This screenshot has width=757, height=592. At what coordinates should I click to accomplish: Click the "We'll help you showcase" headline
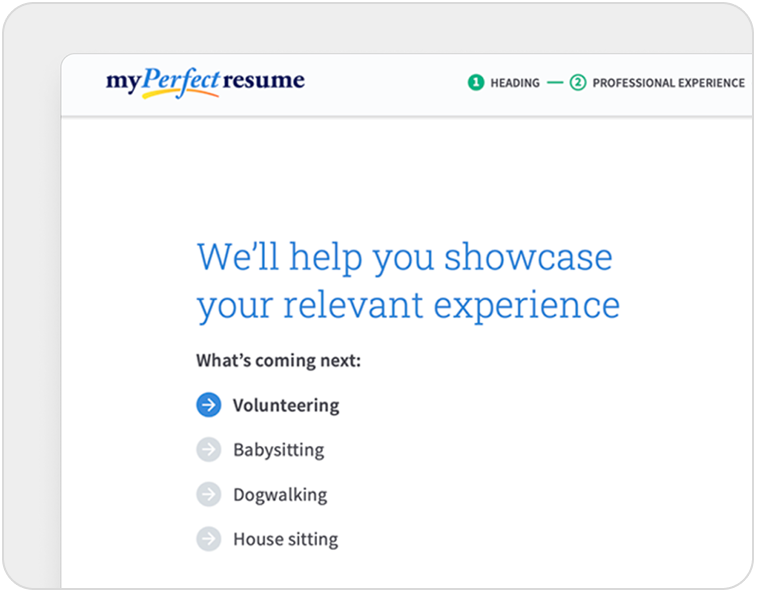coord(405,257)
